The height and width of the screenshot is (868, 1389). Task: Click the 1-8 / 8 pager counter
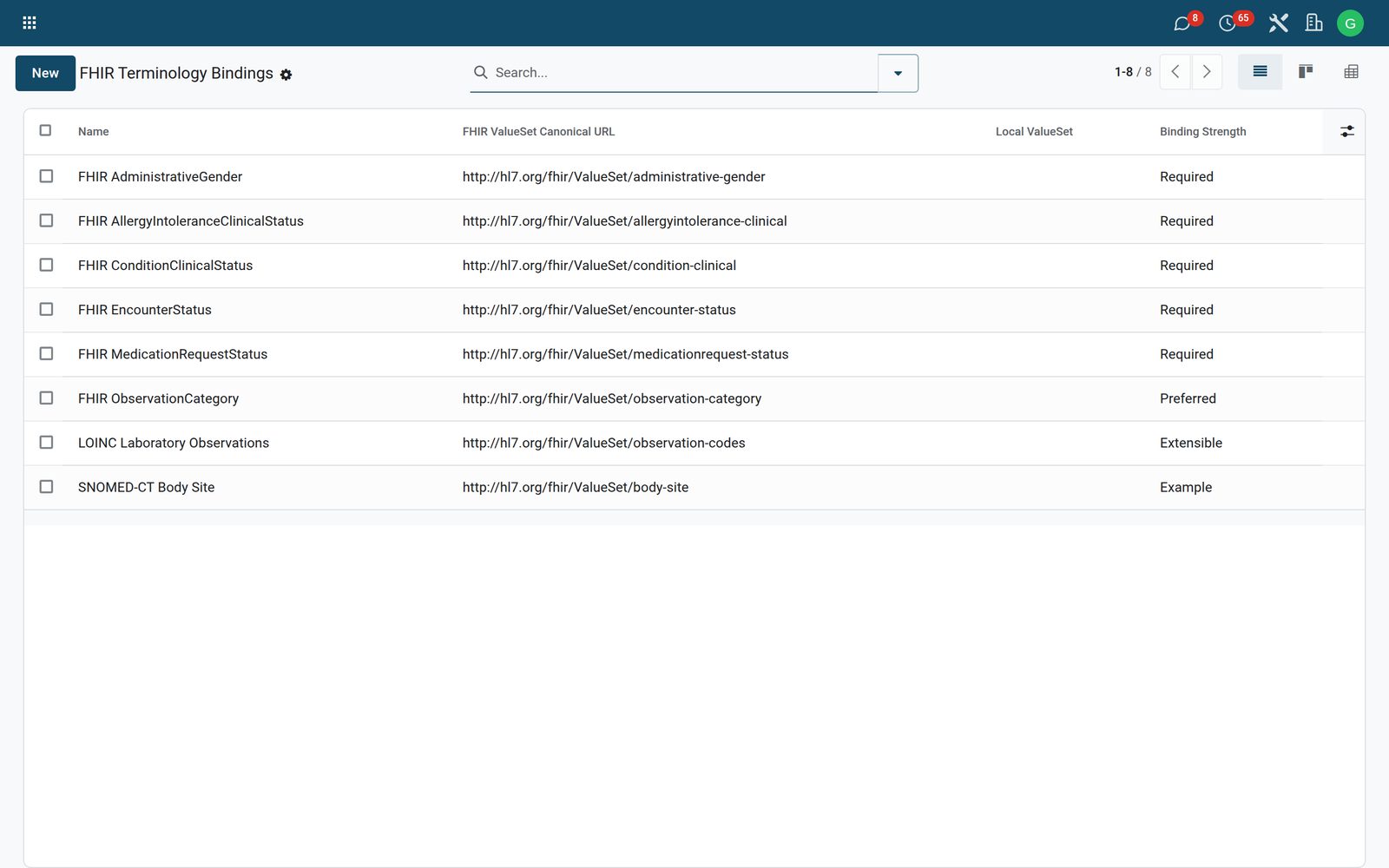point(1133,72)
